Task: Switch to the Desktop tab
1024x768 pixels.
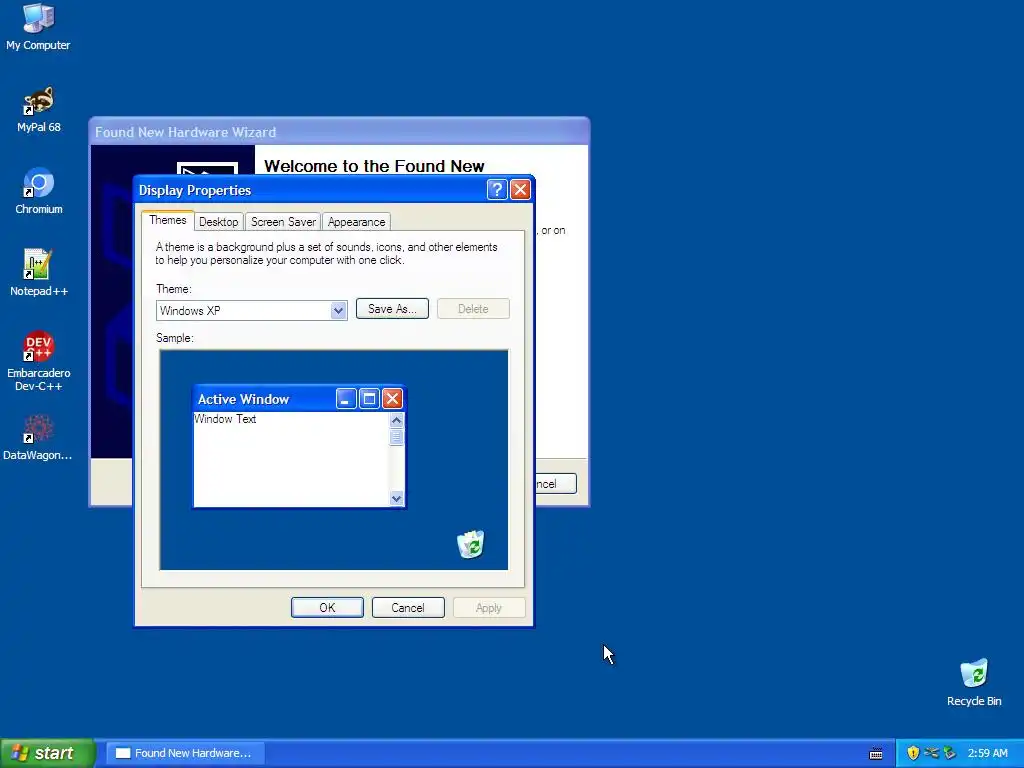Action: tap(219, 222)
